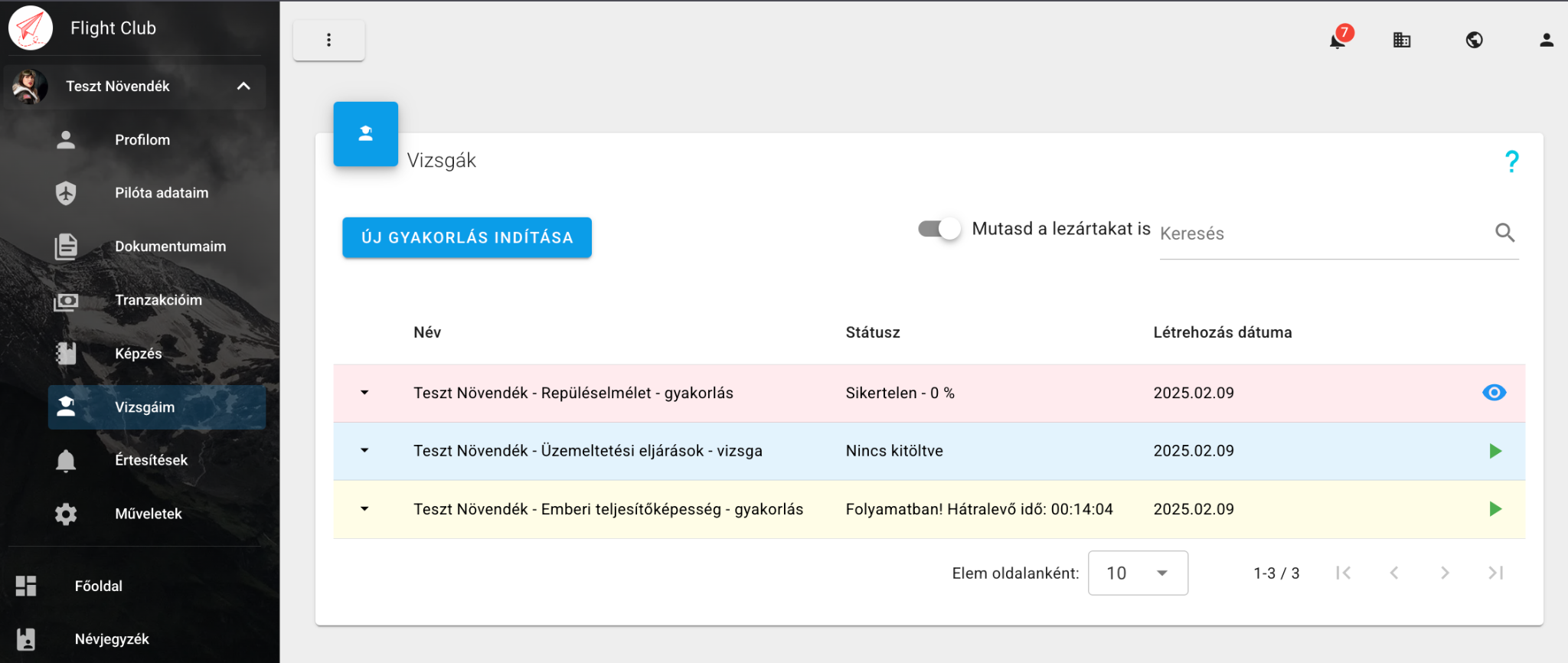This screenshot has width=1568, height=663.
Task: Open the notifications bell with 7 alerts
Action: click(1338, 40)
